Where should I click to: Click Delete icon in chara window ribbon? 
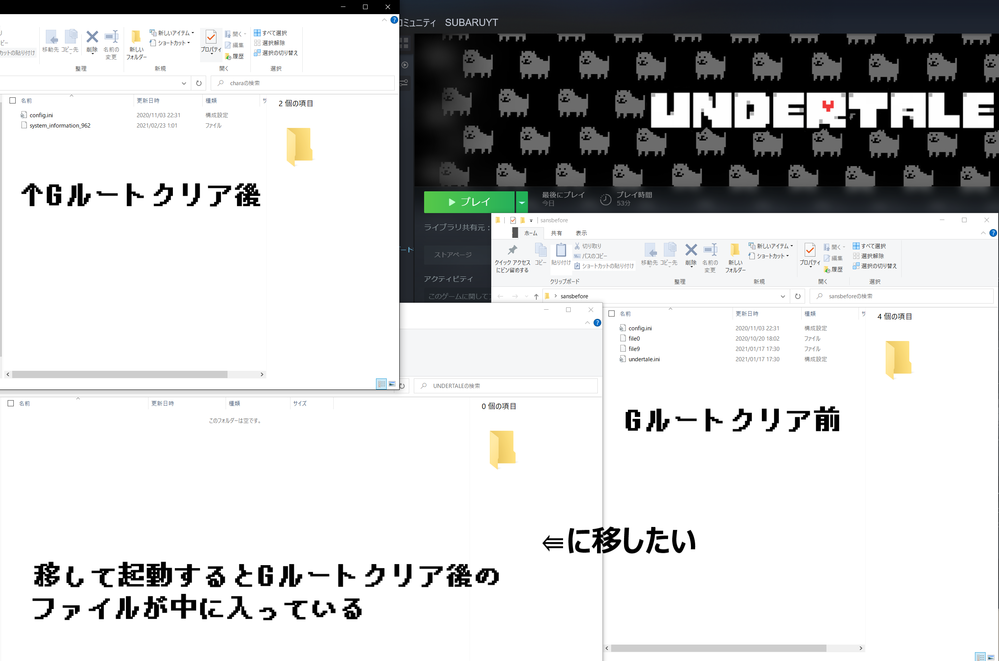(92, 41)
